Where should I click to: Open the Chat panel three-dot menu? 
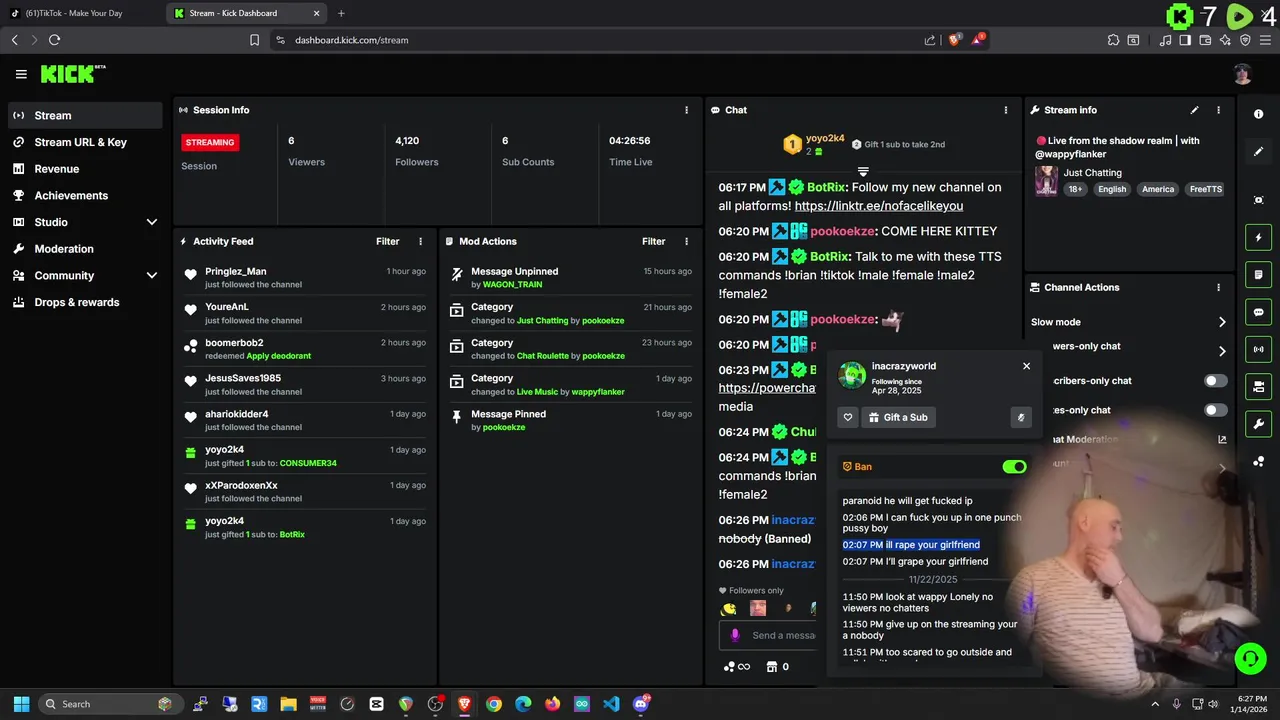click(x=1006, y=110)
